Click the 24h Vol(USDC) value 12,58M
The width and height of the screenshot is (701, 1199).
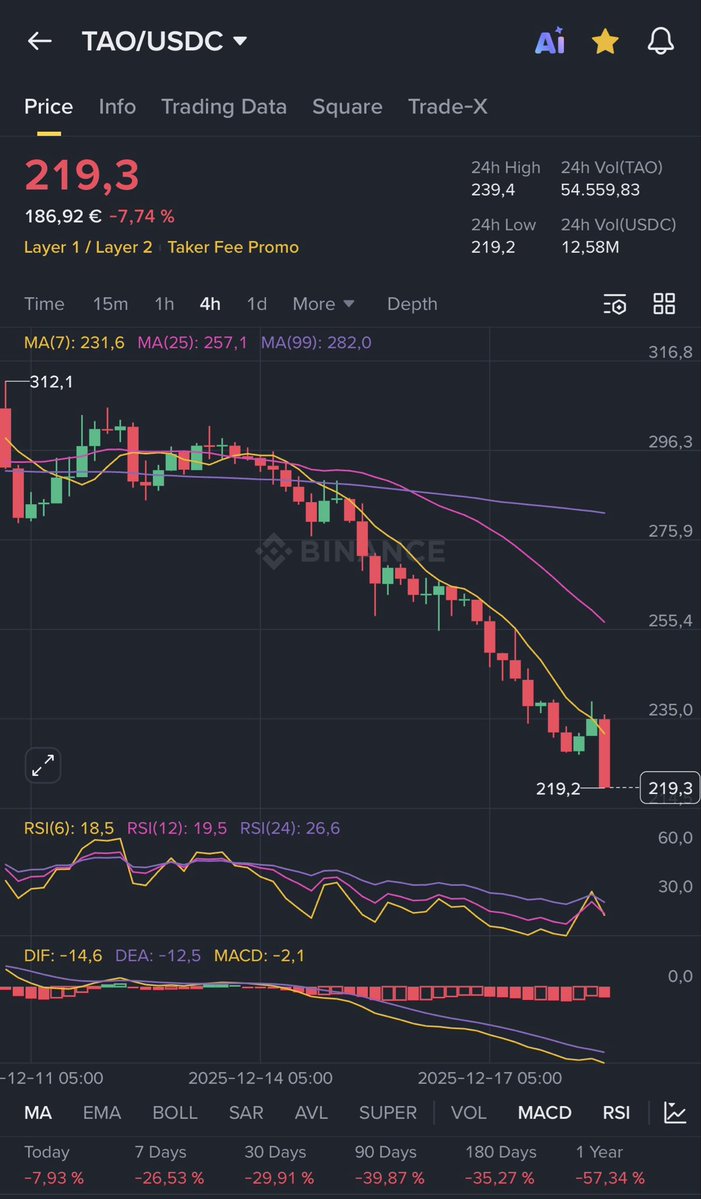(590, 247)
